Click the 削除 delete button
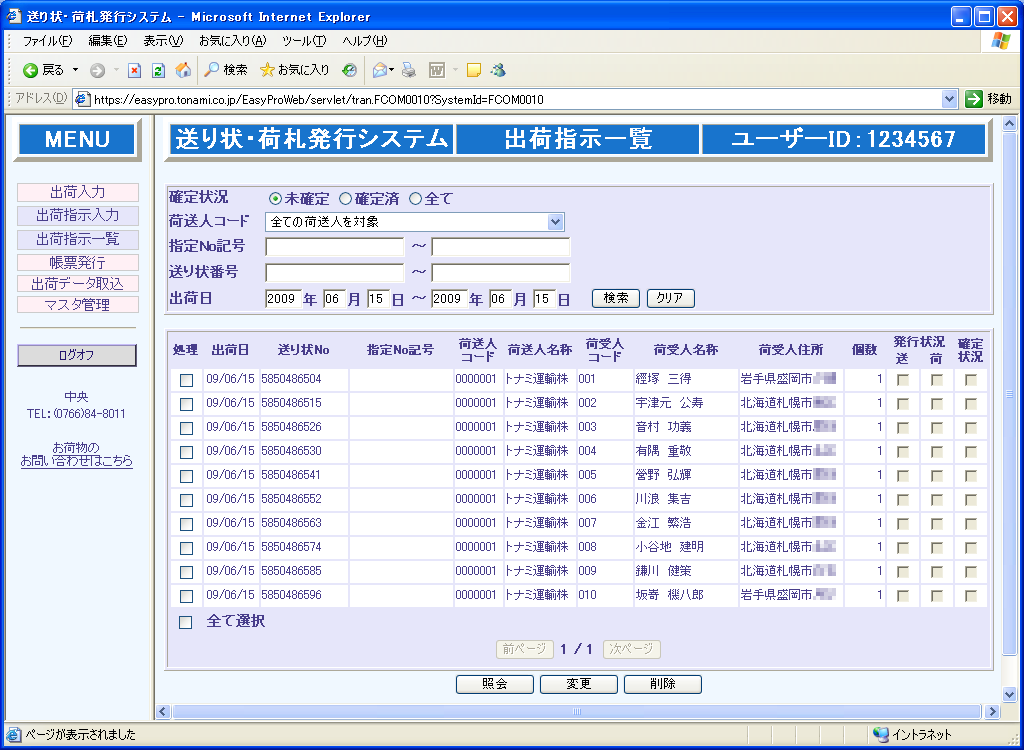Screen dimensions: 1024x750 click(663, 684)
